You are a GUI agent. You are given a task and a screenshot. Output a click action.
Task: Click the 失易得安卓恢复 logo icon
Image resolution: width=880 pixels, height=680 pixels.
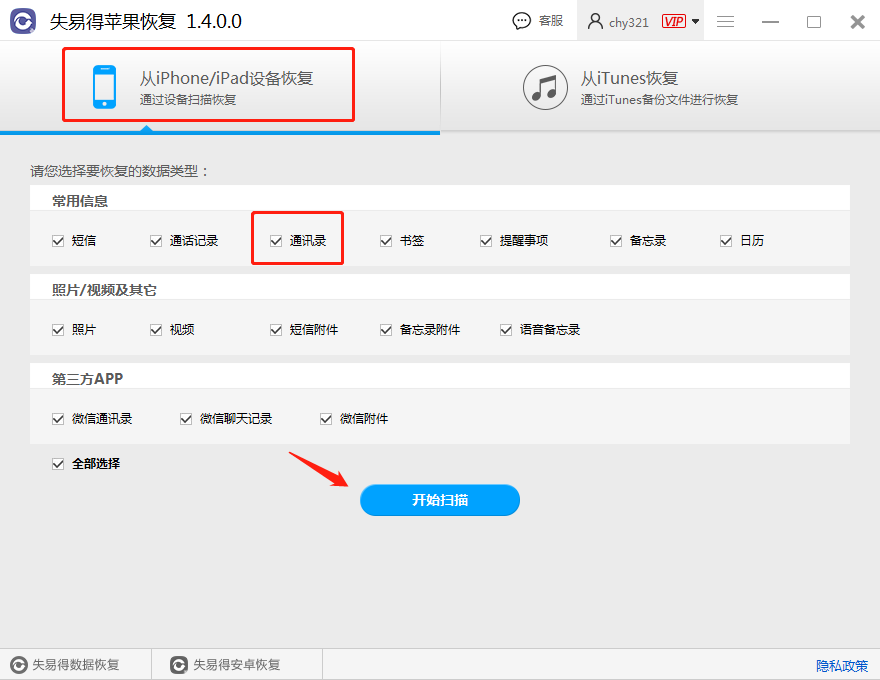click(178, 665)
